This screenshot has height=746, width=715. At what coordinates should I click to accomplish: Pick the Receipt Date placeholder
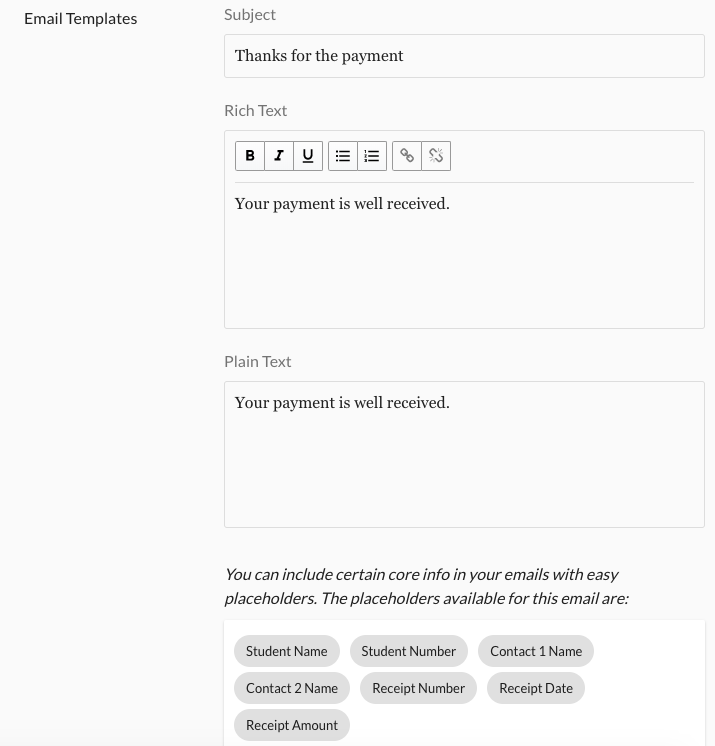[536, 688]
